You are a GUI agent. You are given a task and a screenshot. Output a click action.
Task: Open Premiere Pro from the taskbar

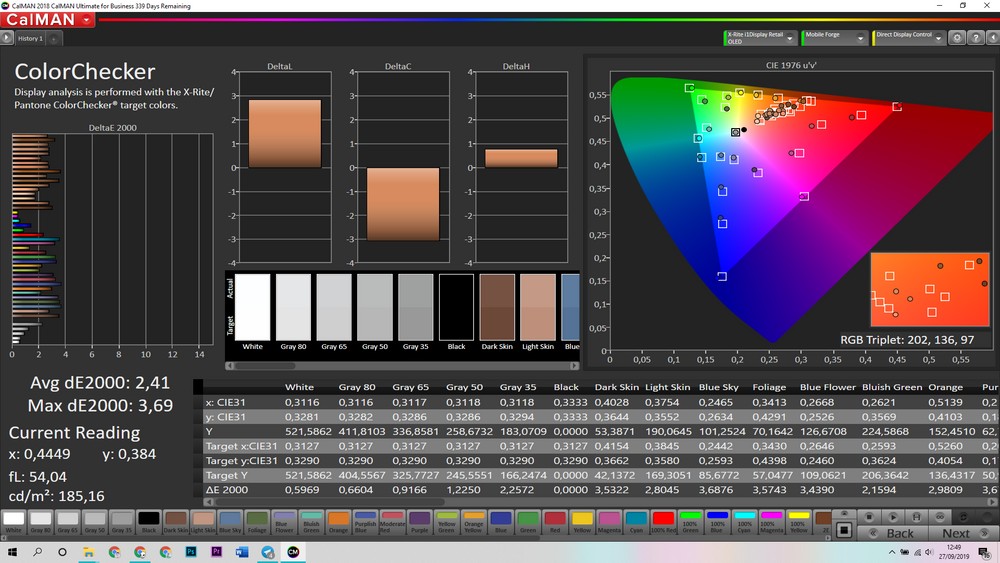[x=216, y=552]
